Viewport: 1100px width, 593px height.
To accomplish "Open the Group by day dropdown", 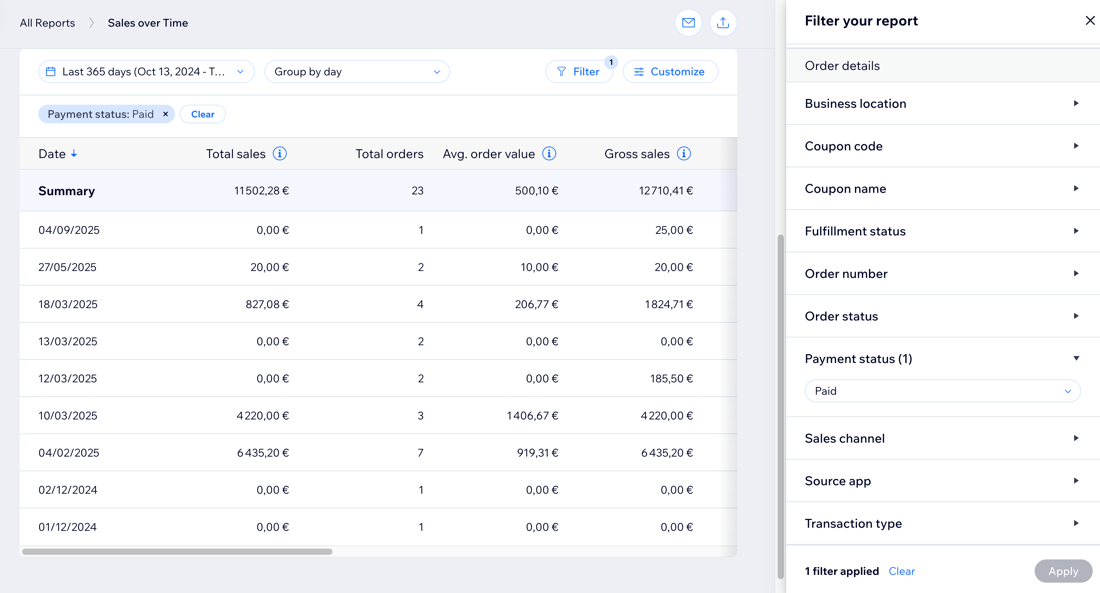I will click(x=357, y=72).
